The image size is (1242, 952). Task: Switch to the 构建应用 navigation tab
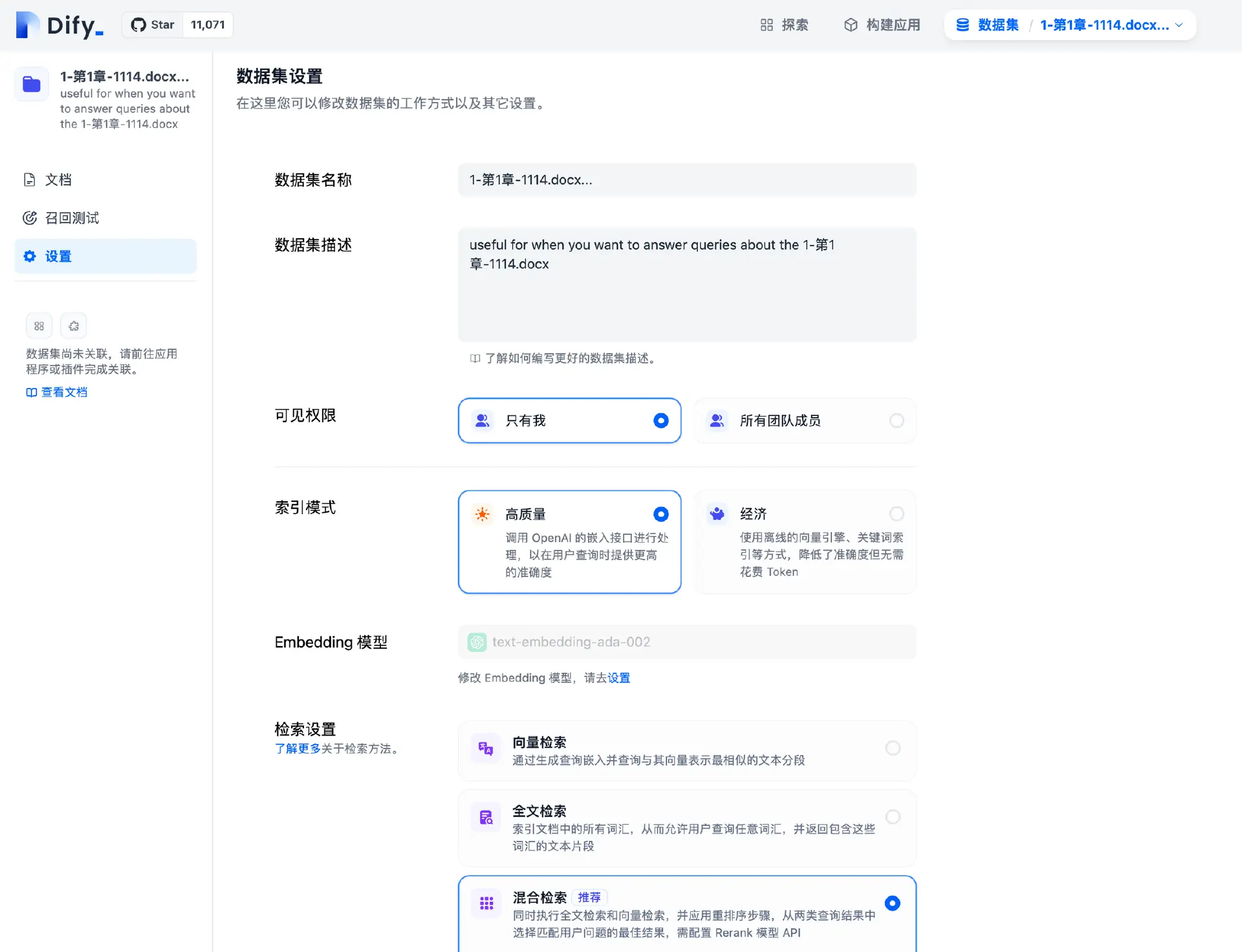pyautogui.click(x=882, y=25)
